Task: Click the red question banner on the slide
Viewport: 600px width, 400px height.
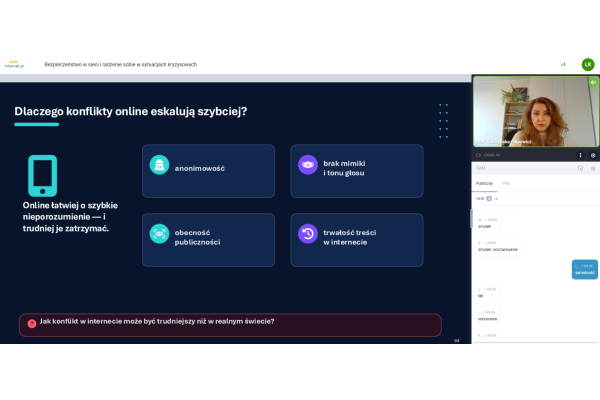Action: coord(230,323)
